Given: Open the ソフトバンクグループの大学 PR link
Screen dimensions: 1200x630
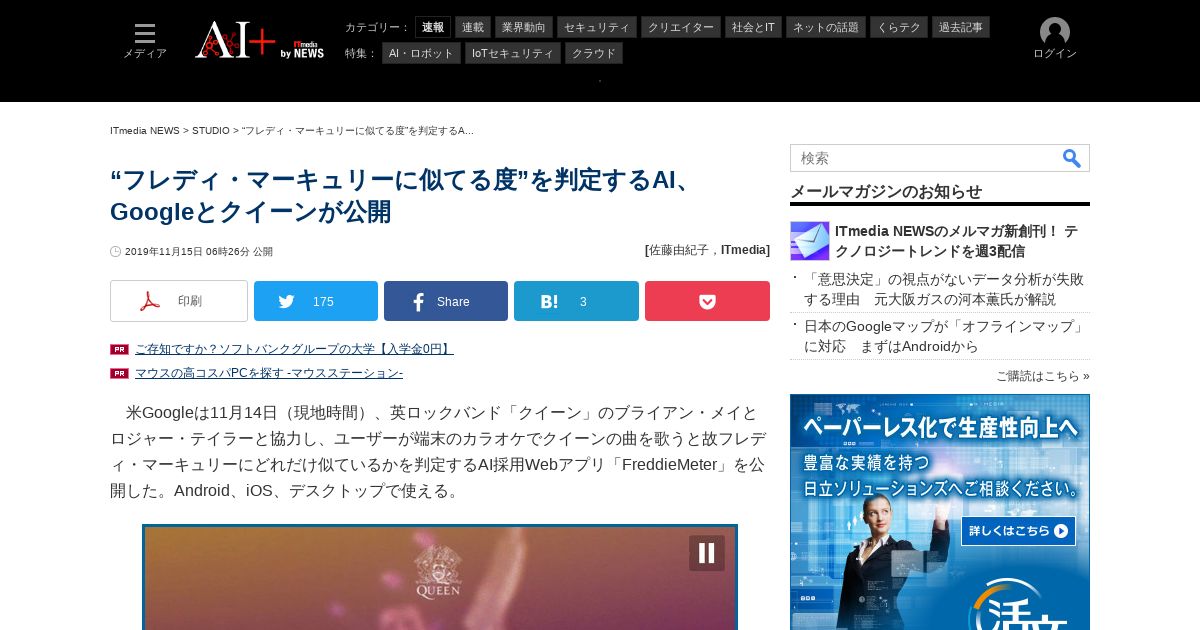Looking at the screenshot, I should pos(294,349).
